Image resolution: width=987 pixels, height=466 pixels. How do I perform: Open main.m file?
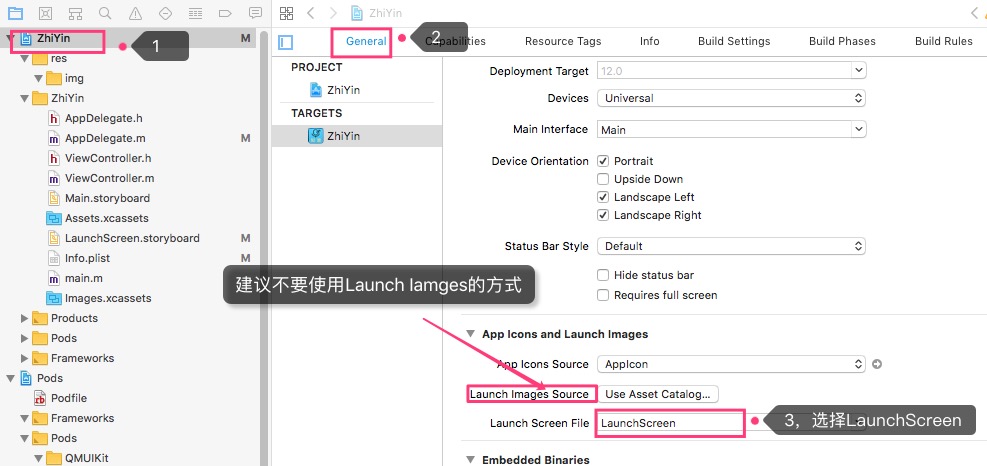(84, 278)
